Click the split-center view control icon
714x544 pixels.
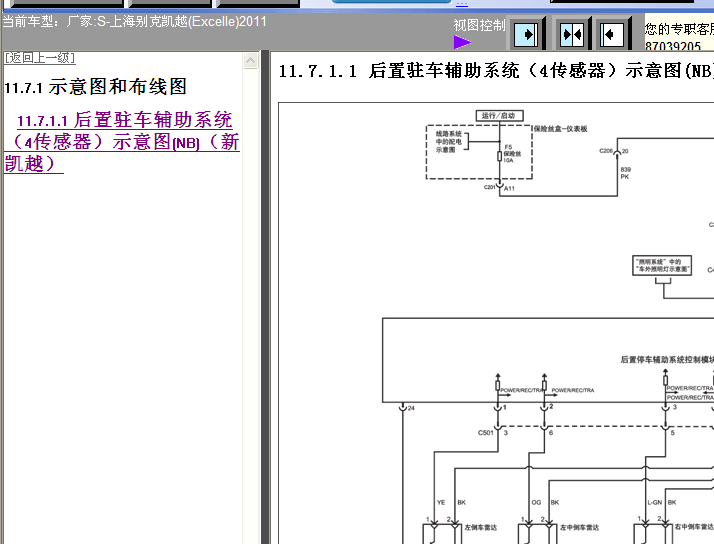[x=571, y=35]
